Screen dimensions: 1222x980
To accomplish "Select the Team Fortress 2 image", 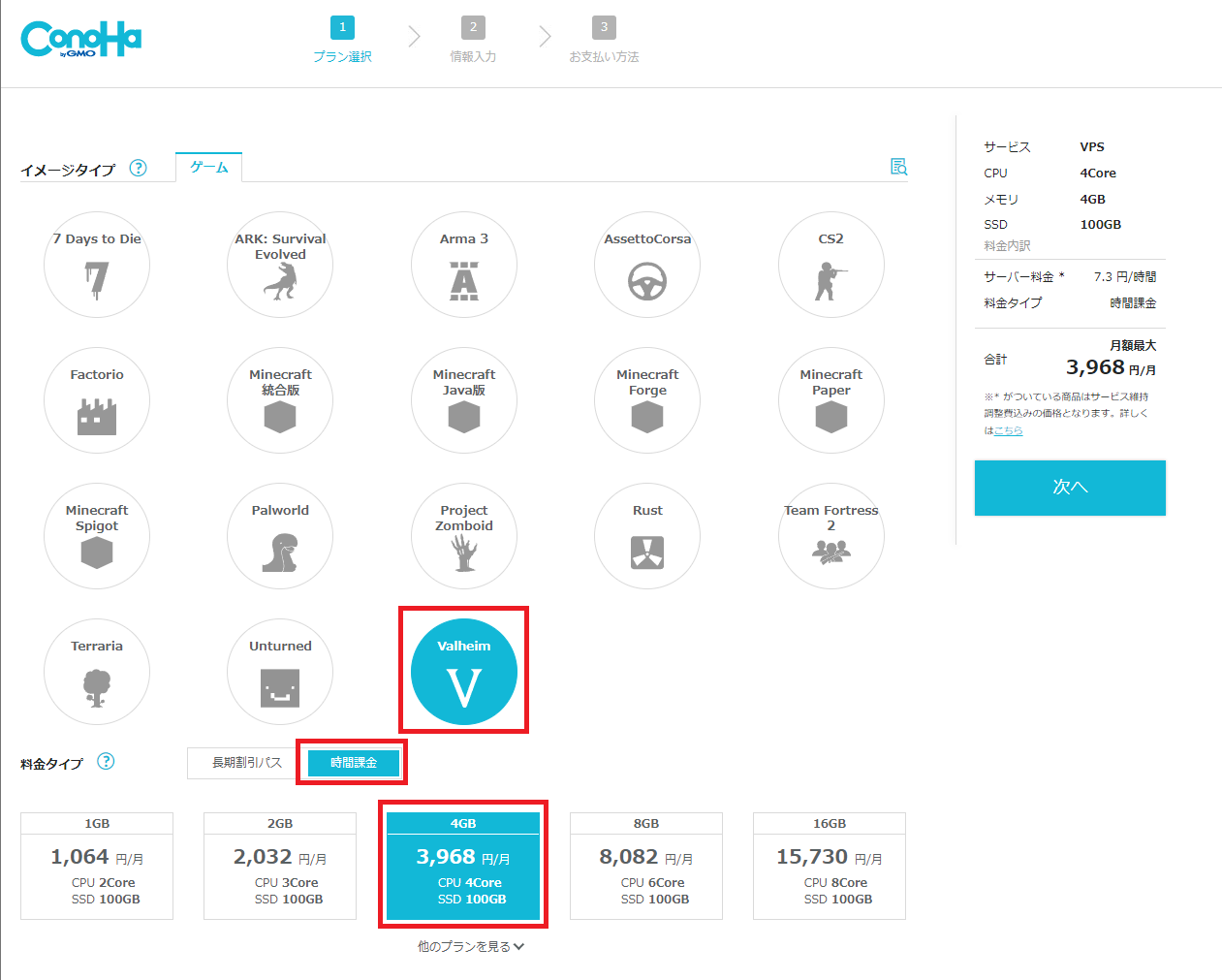I will click(x=831, y=536).
